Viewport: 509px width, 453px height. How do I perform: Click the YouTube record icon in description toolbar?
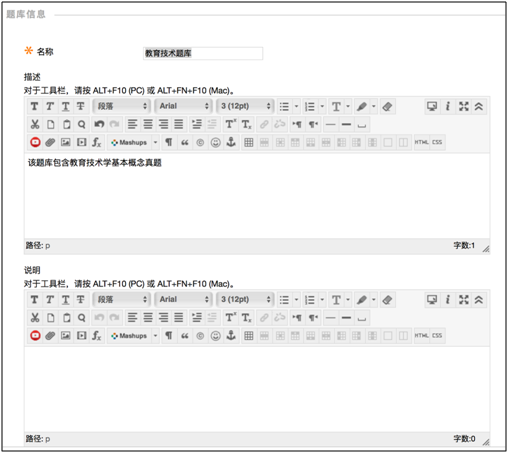(35, 143)
